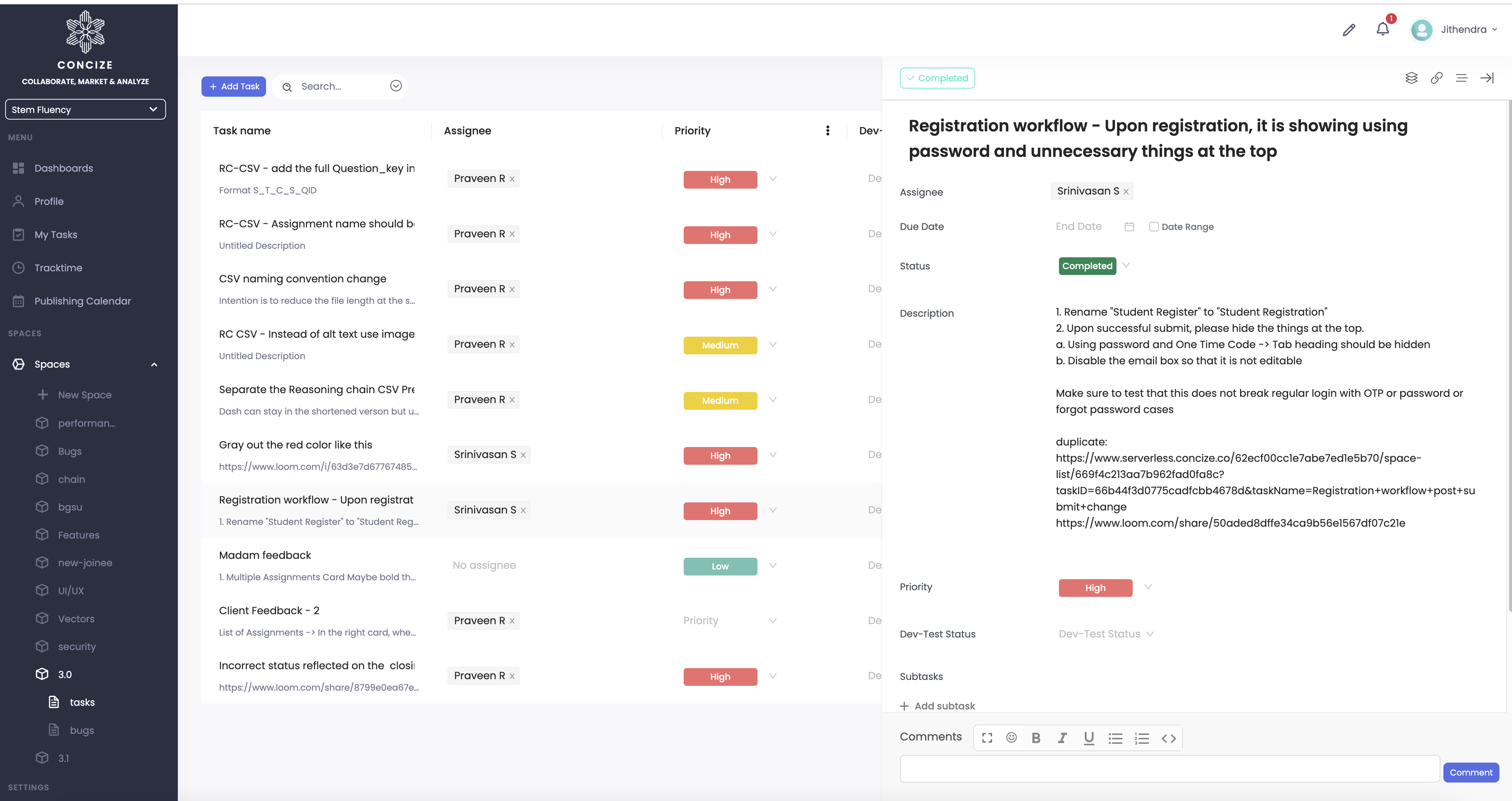This screenshot has height=801, width=1512.
Task: Toggle underline formatting for comments
Action: tap(1089, 738)
